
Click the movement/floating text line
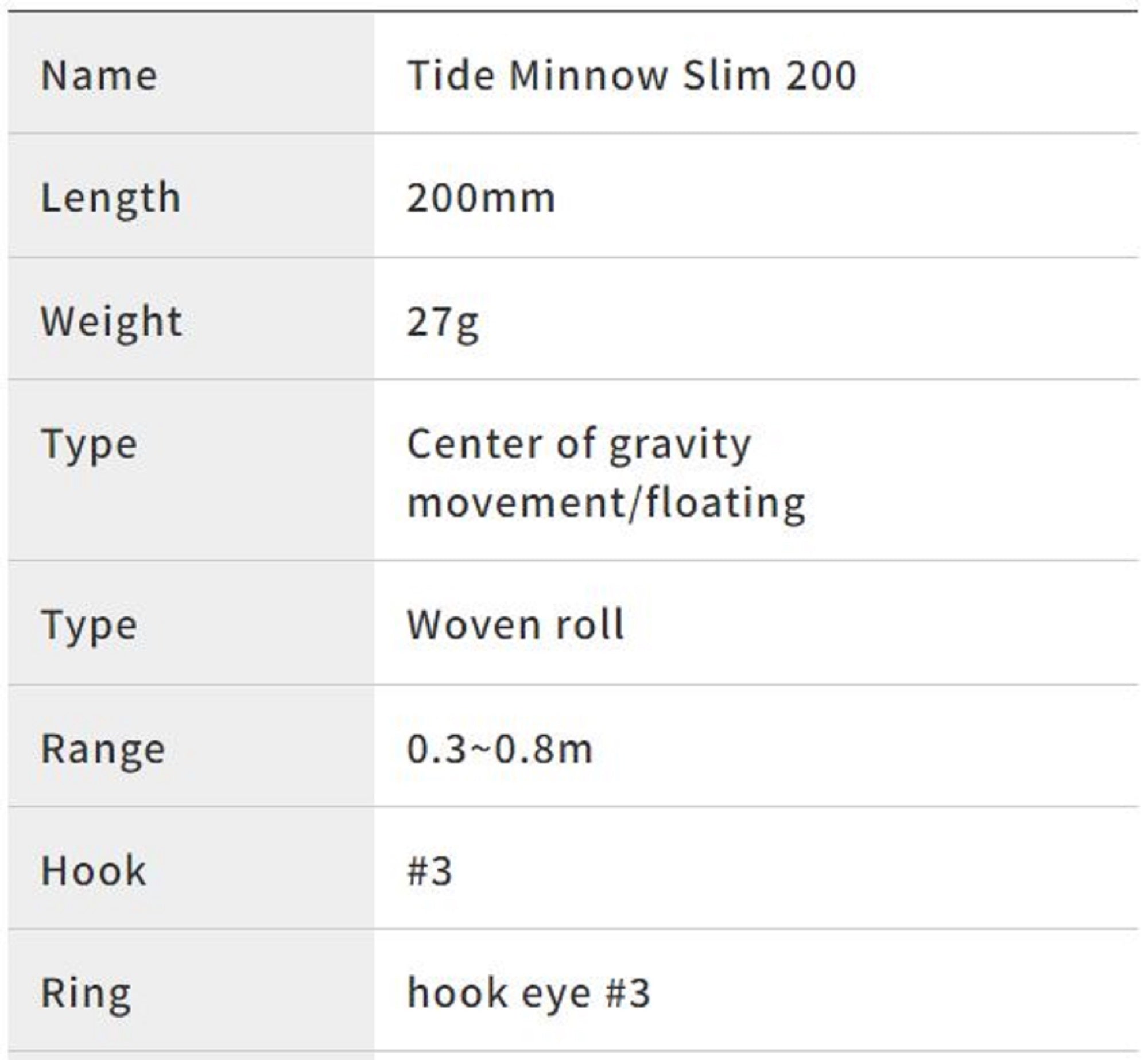coord(606,503)
